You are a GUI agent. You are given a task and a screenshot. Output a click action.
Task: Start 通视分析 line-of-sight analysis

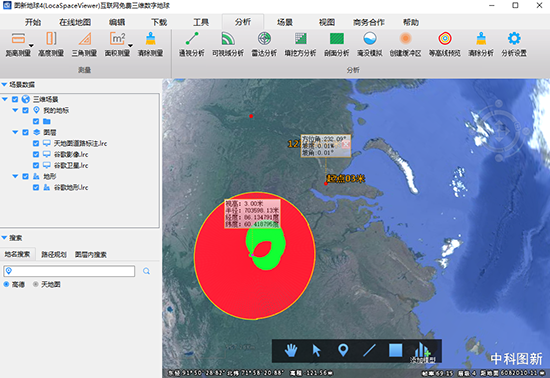[x=192, y=45]
